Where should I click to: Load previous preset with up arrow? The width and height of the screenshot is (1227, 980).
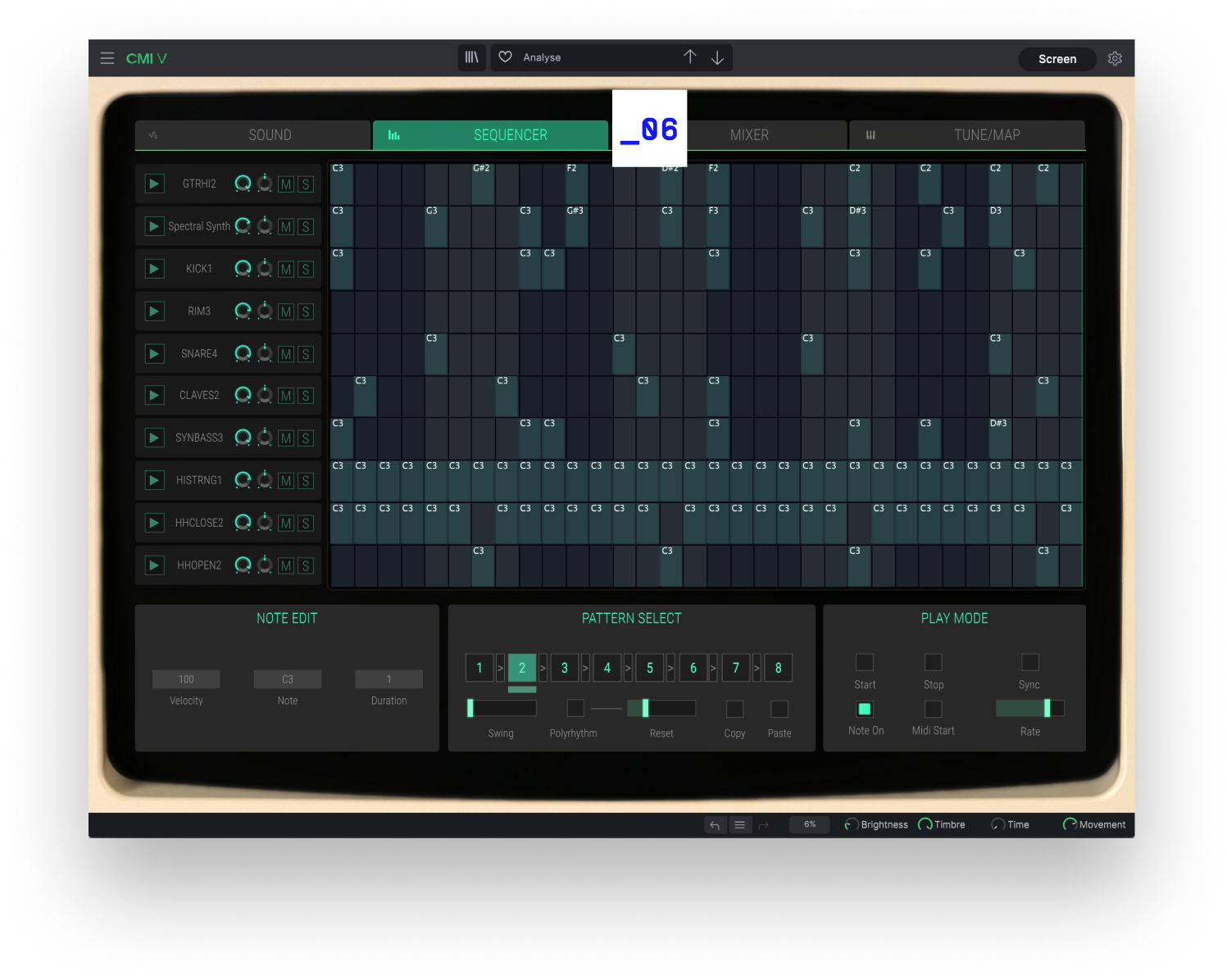pos(690,57)
